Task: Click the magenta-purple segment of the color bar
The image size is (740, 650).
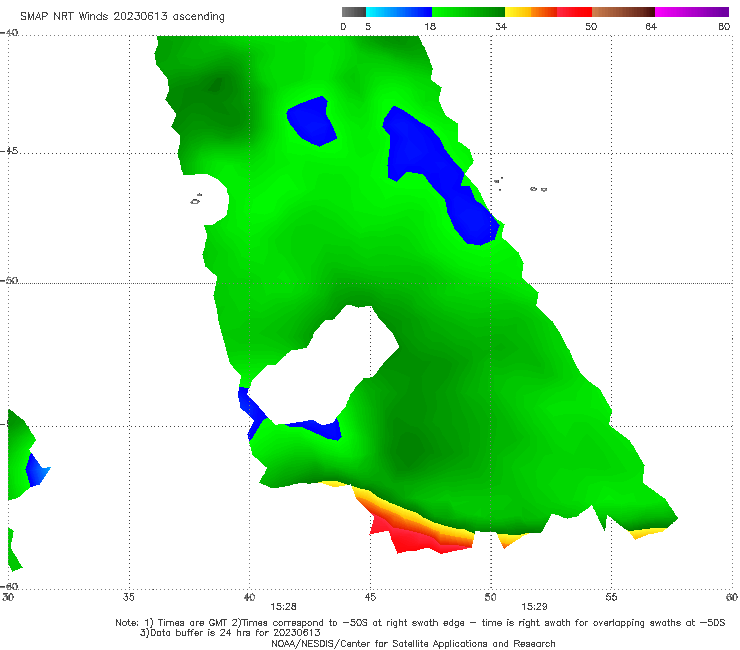Action: [691, 12]
